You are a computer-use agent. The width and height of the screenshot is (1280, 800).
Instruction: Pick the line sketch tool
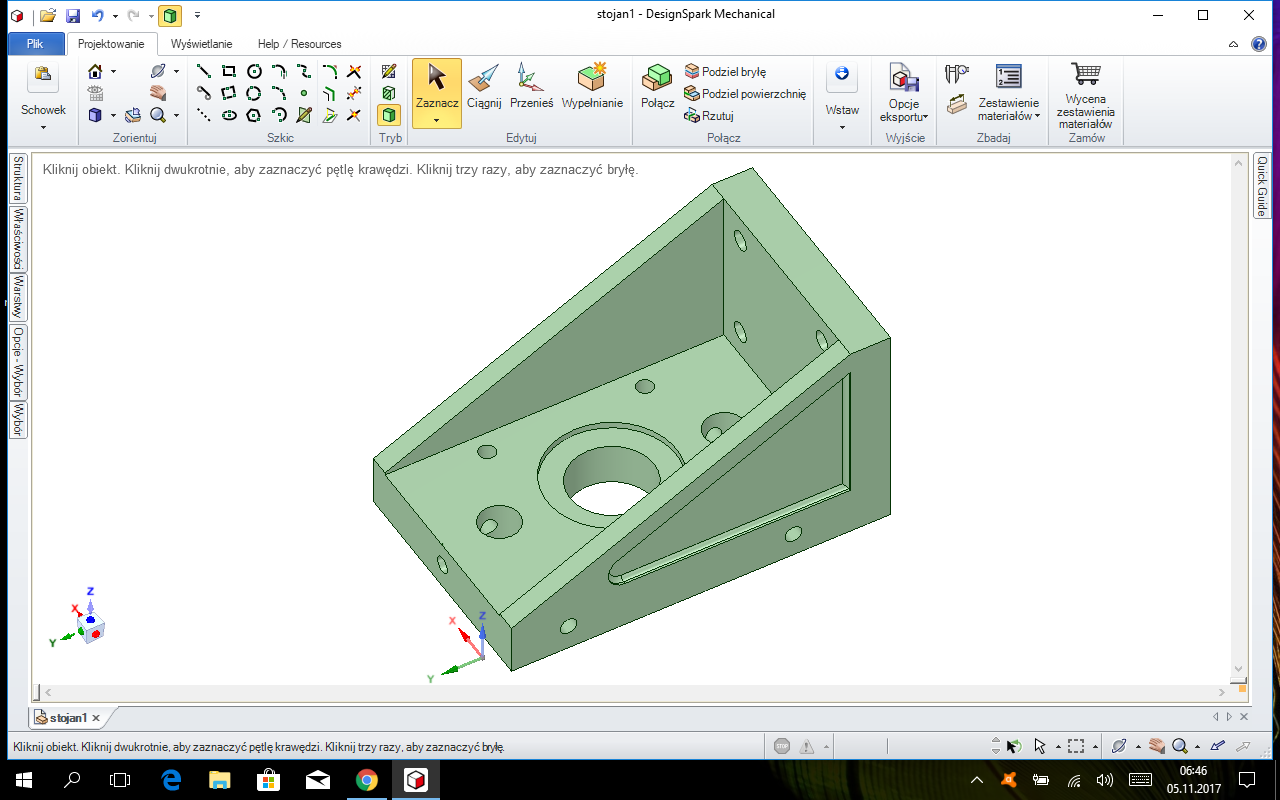(203, 72)
